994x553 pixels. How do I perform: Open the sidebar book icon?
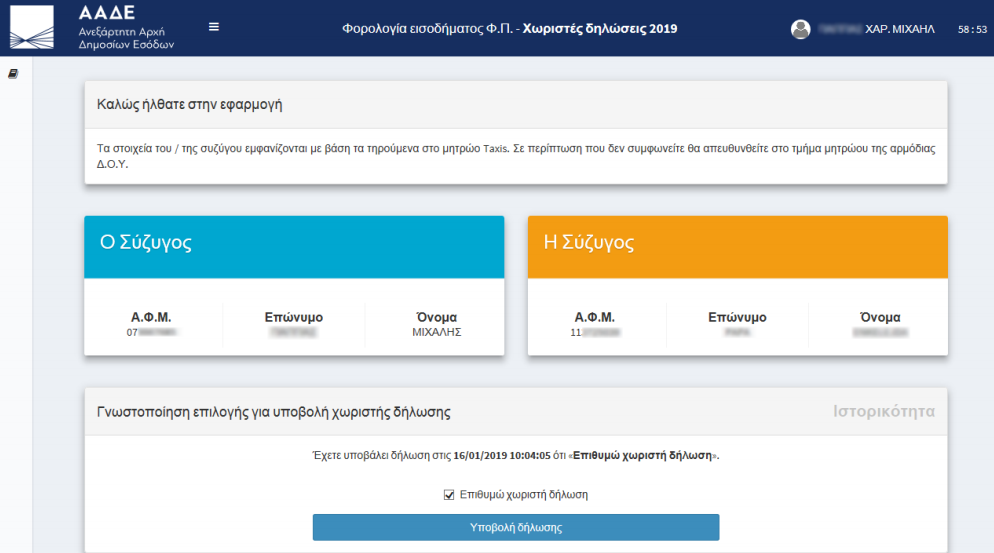(x=13, y=74)
